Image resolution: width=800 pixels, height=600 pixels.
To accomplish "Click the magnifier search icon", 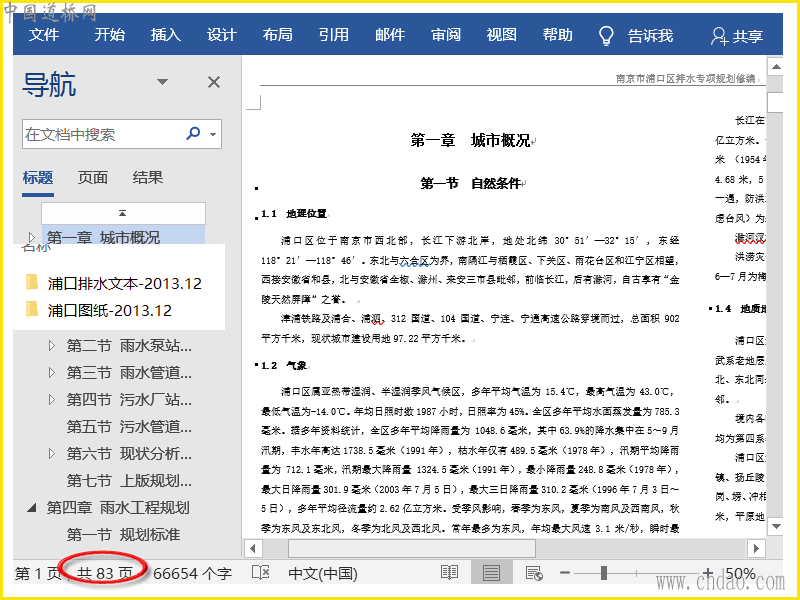I will [193, 134].
